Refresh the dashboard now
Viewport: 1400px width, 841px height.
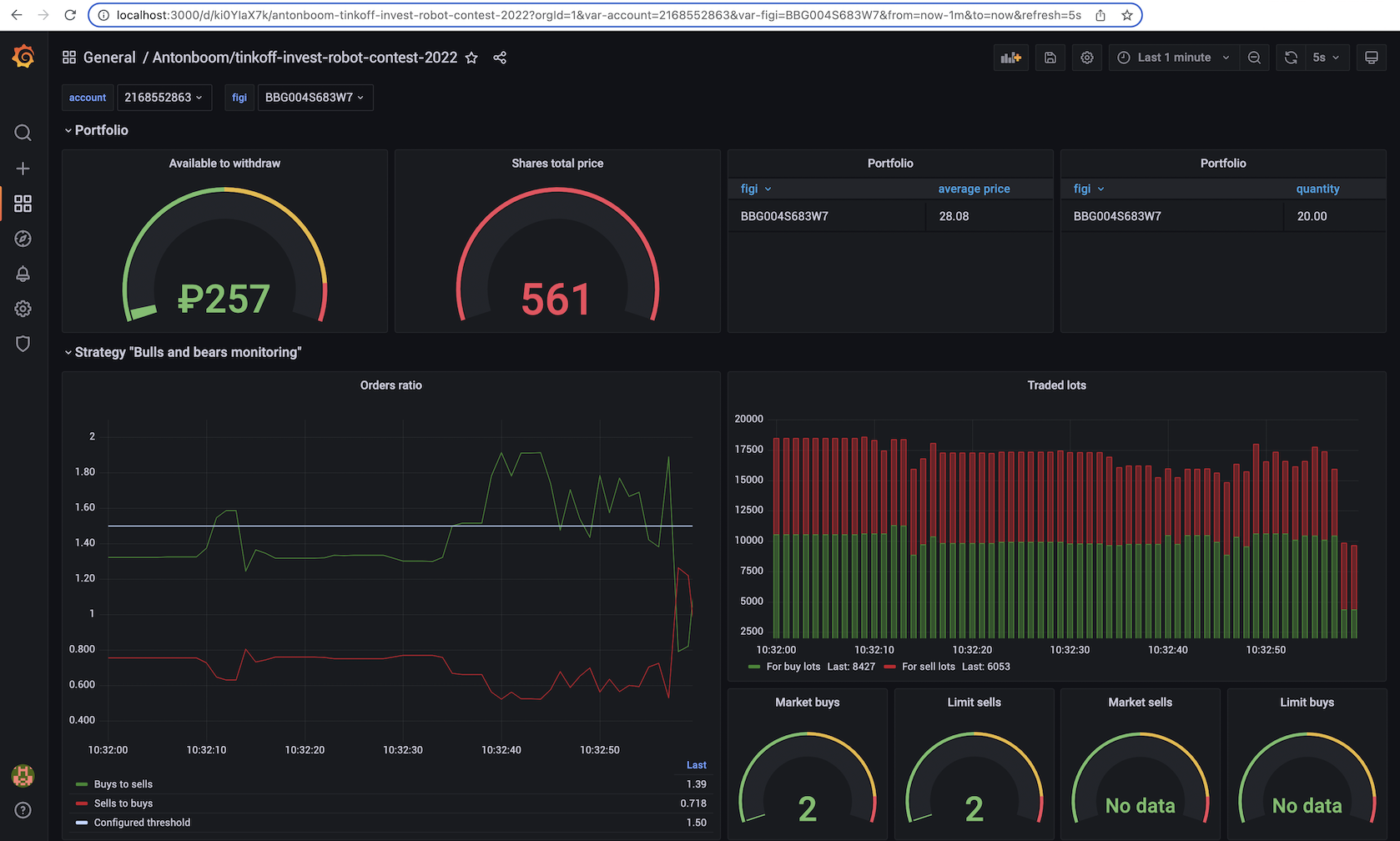pyautogui.click(x=1291, y=58)
